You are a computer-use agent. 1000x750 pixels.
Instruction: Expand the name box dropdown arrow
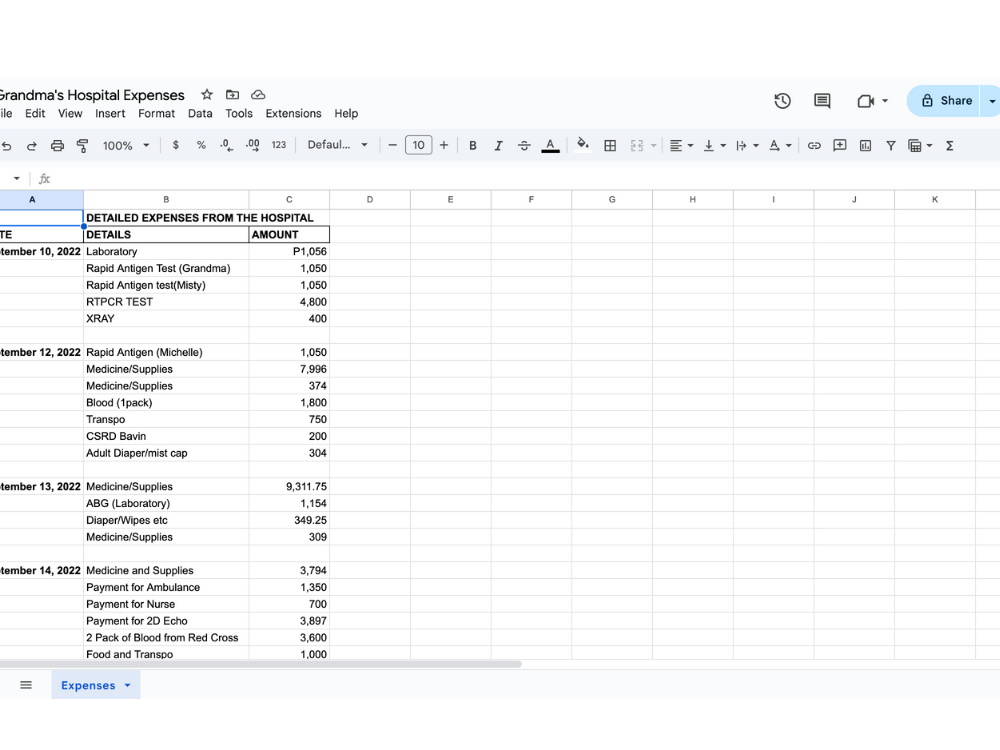pyautogui.click(x=17, y=179)
